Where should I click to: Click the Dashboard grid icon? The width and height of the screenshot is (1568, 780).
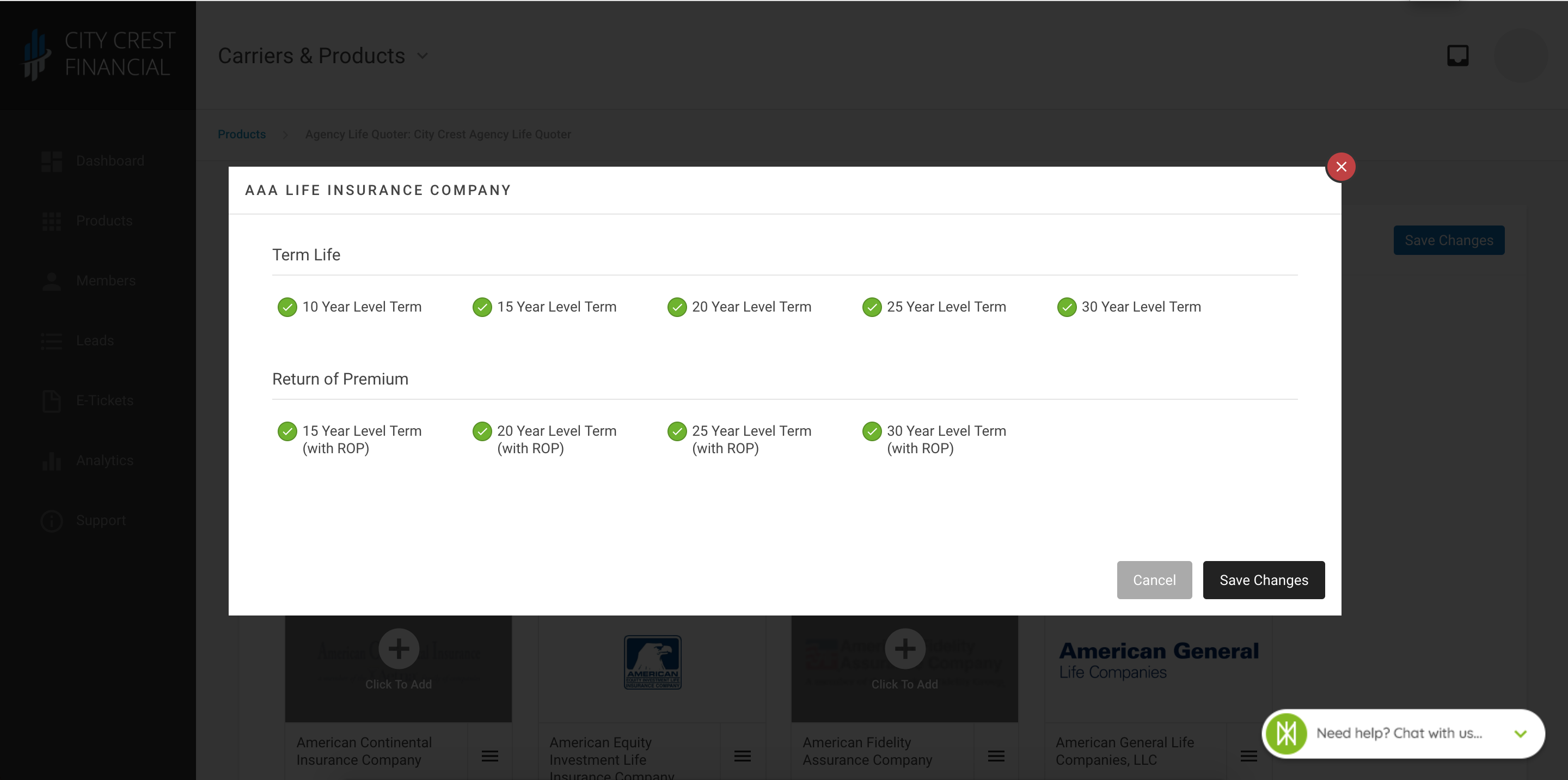click(x=52, y=162)
